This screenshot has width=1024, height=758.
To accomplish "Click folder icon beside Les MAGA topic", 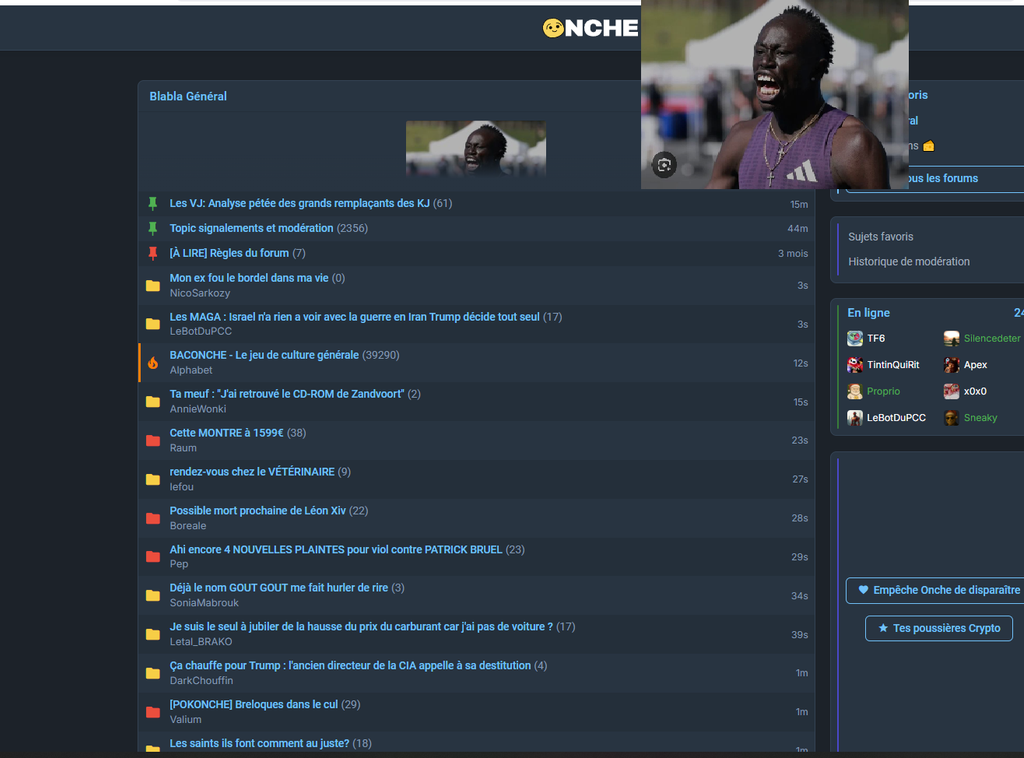I will [153, 324].
